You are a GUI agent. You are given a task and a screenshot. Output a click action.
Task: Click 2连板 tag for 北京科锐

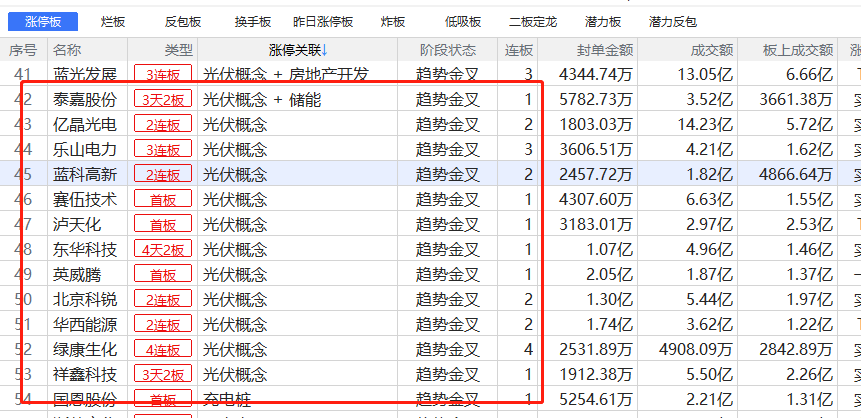click(163, 299)
